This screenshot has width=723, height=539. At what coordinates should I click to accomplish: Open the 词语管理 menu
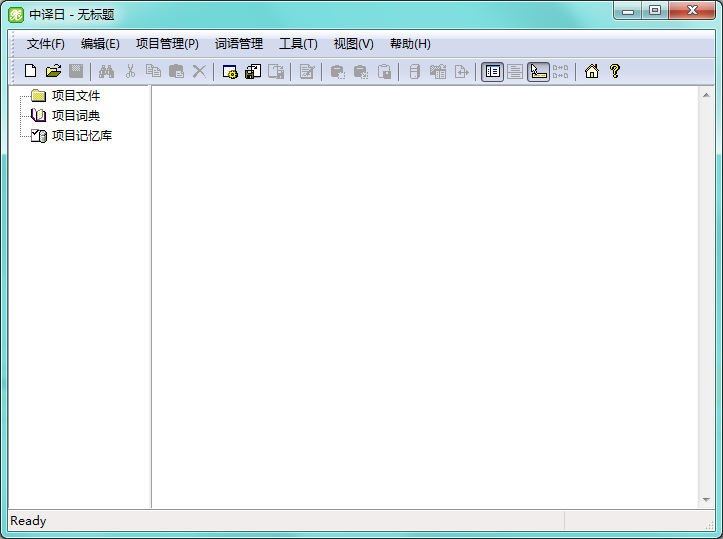point(239,44)
